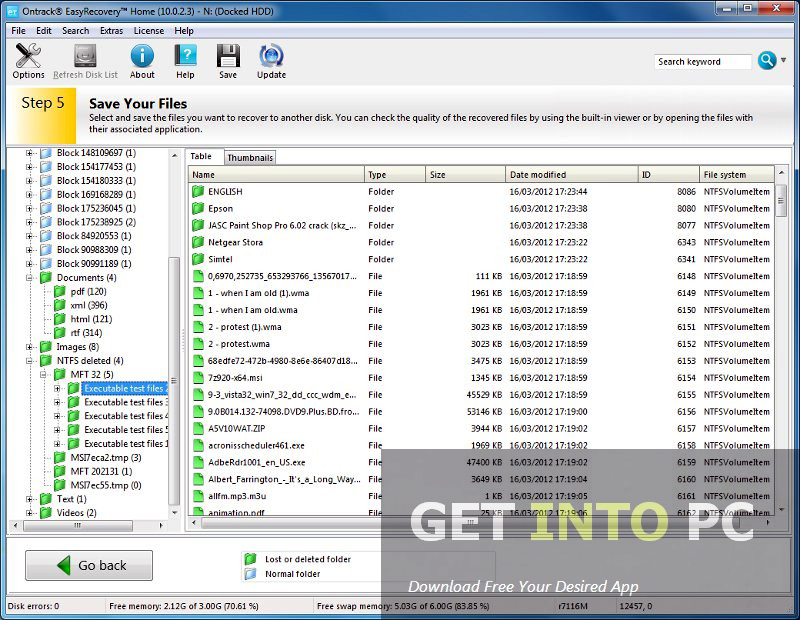The height and width of the screenshot is (620, 800).
Task: Sort by the Date modified column header
Action: coord(572,175)
